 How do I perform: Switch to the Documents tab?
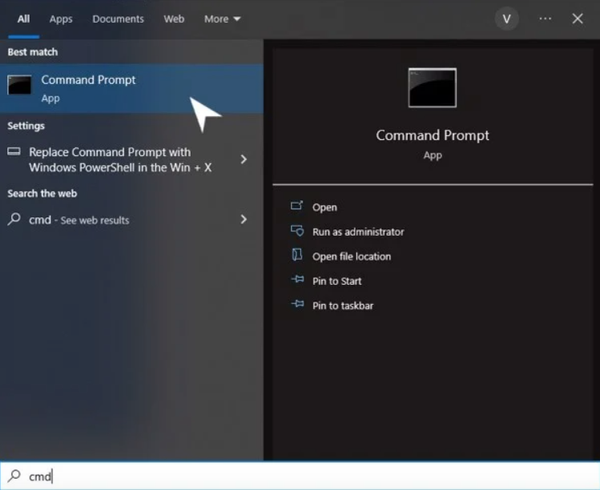(118, 19)
